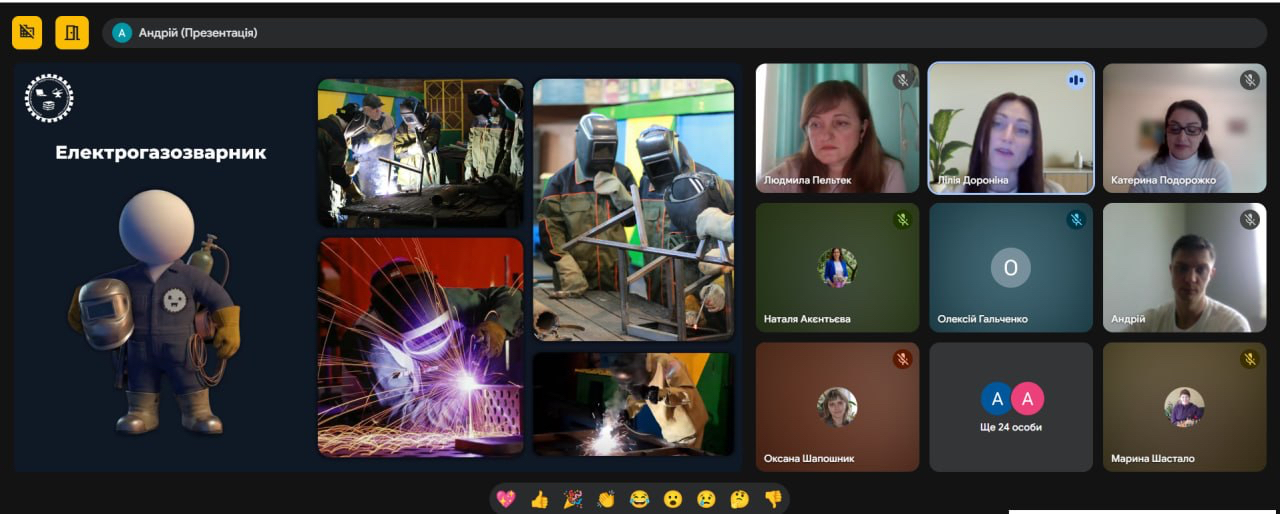Image resolution: width=1280 pixels, height=514 pixels.
Task: Click the crossed-out yellow button at top left
Action: click(x=27, y=33)
